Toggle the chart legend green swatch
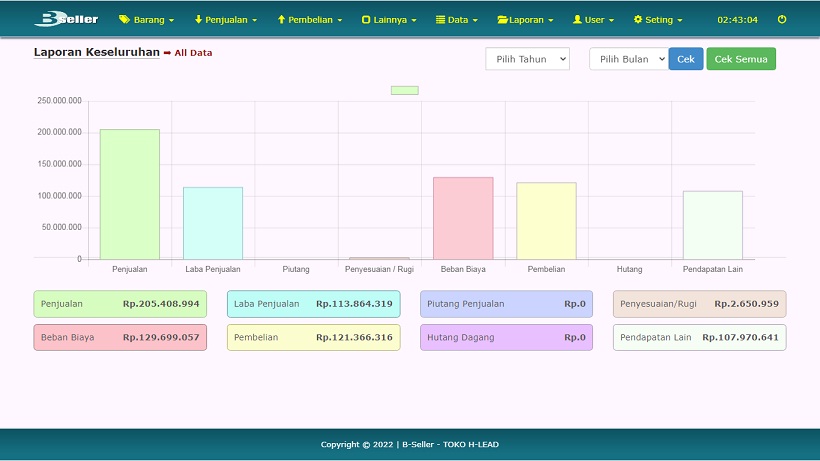This screenshot has width=820, height=461. [x=404, y=90]
